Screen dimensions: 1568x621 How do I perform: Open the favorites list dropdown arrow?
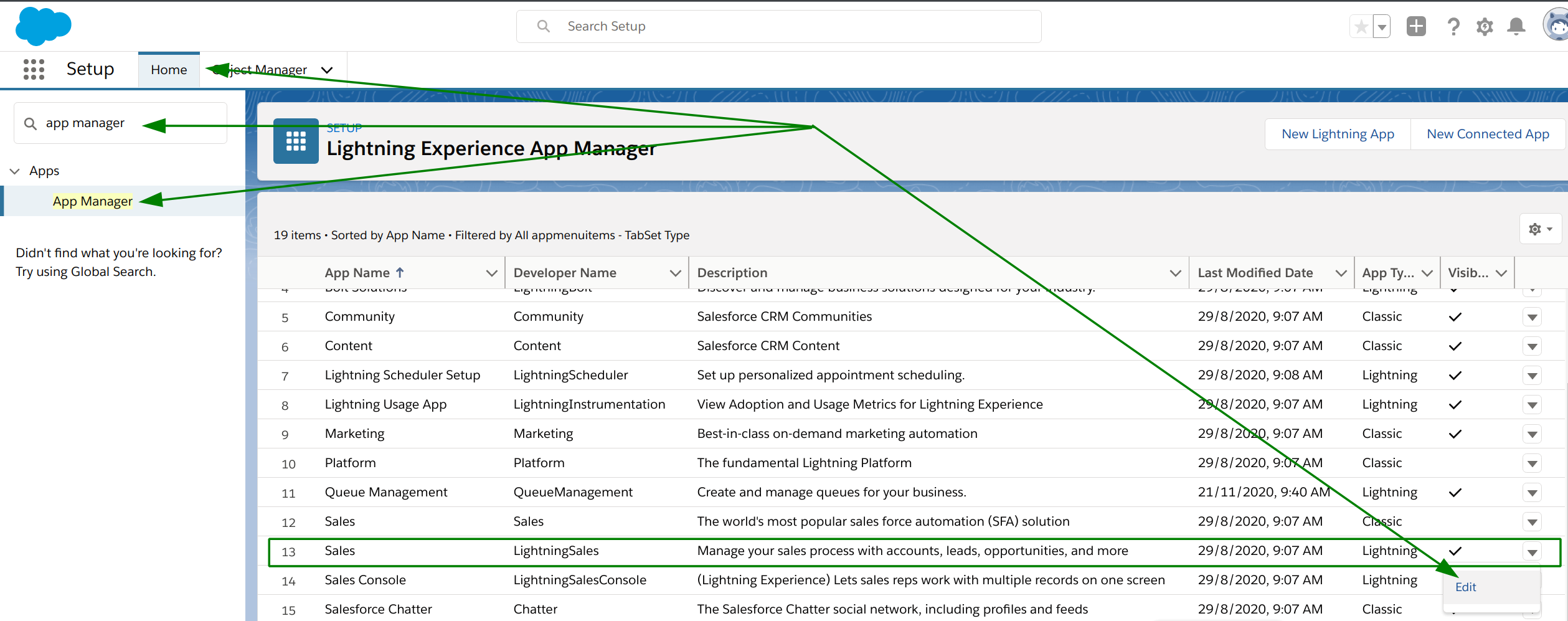point(1382,27)
